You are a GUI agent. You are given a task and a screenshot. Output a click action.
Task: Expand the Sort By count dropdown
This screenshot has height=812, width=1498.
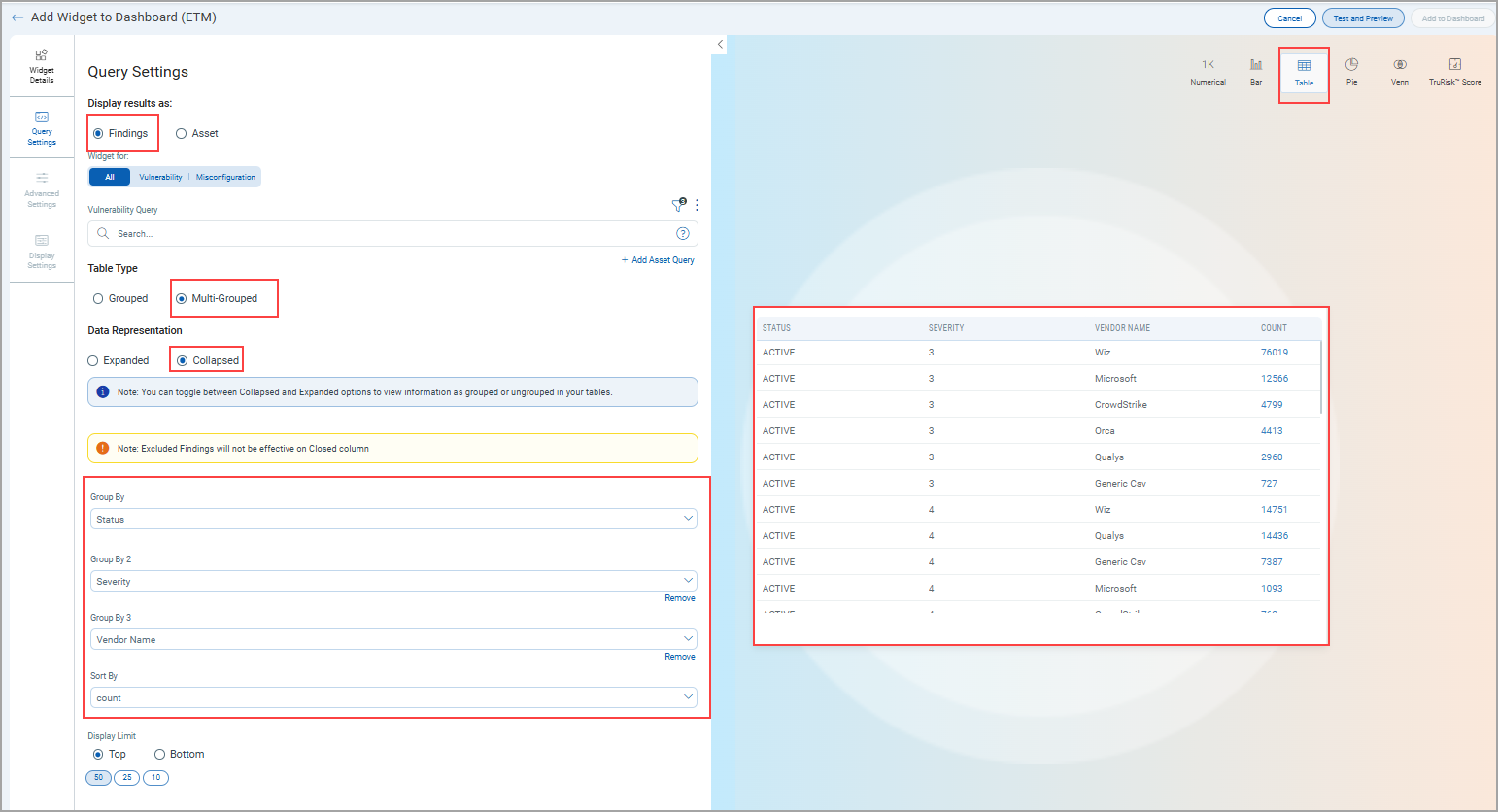coord(392,697)
